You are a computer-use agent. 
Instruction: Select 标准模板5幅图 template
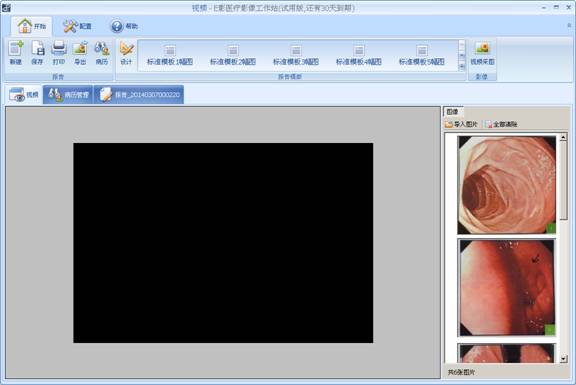pyautogui.click(x=422, y=55)
